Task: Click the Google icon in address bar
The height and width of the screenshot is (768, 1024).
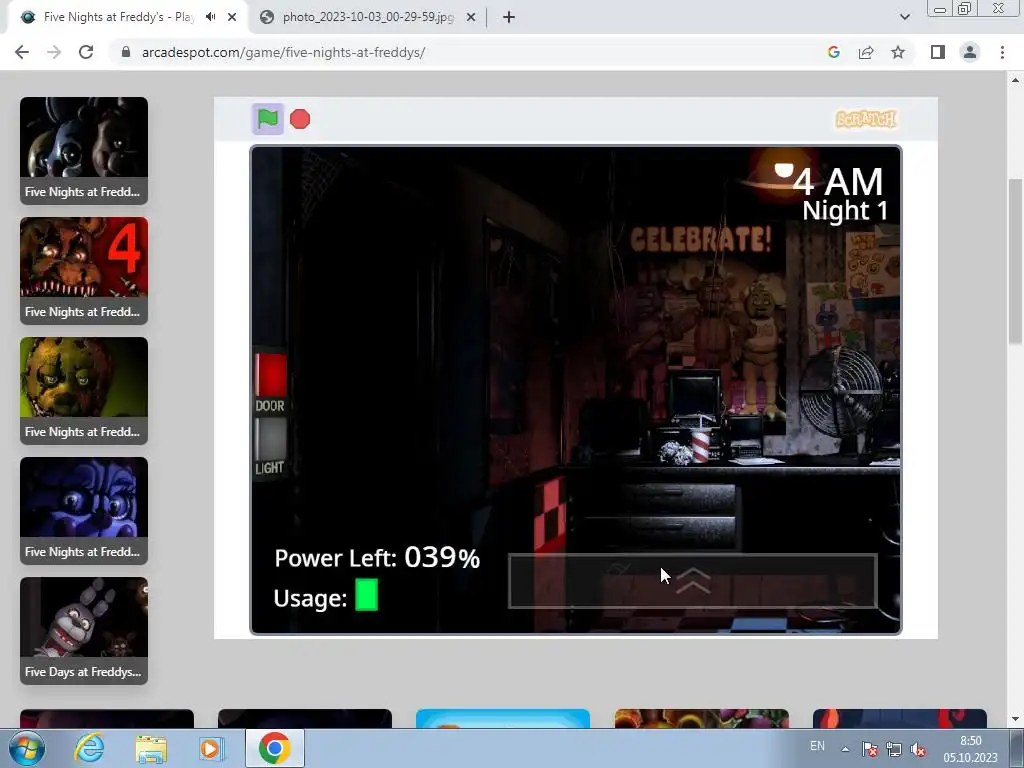Action: click(x=833, y=52)
